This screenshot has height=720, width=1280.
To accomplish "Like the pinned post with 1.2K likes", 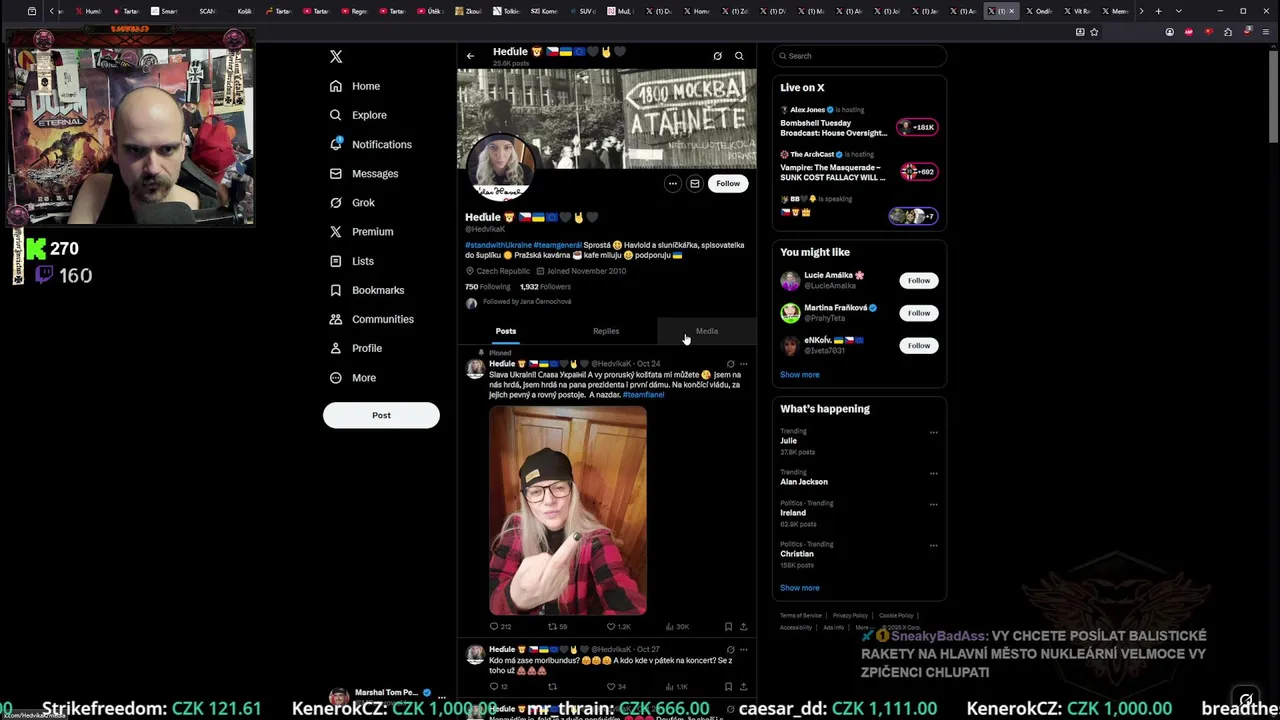I will [x=611, y=627].
